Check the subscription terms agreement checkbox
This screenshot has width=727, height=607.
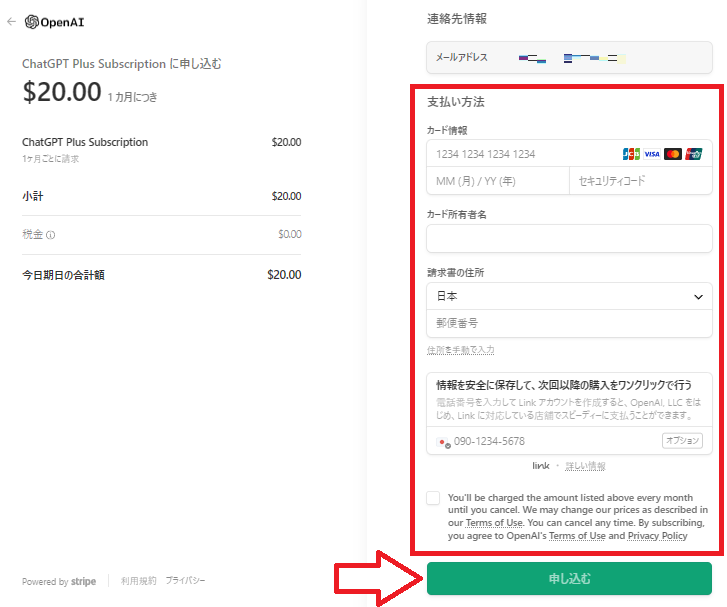pyautogui.click(x=433, y=498)
